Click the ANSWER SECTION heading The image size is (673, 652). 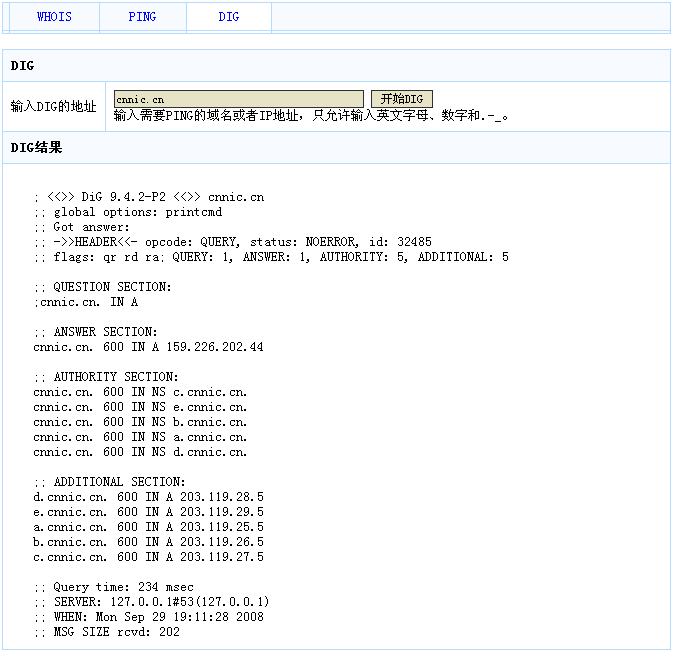95,332
